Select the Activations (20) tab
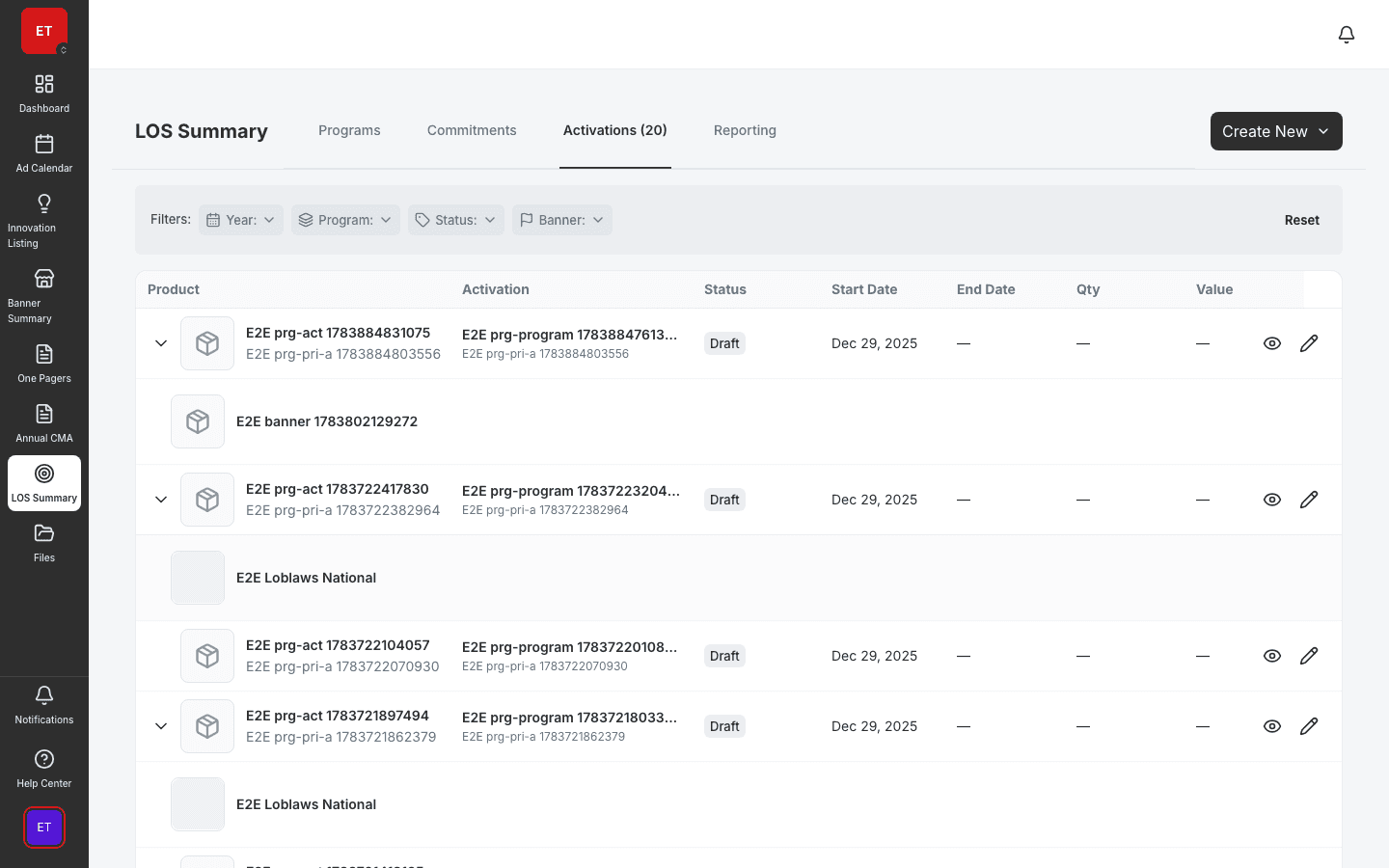The height and width of the screenshot is (868, 1389). click(x=615, y=130)
